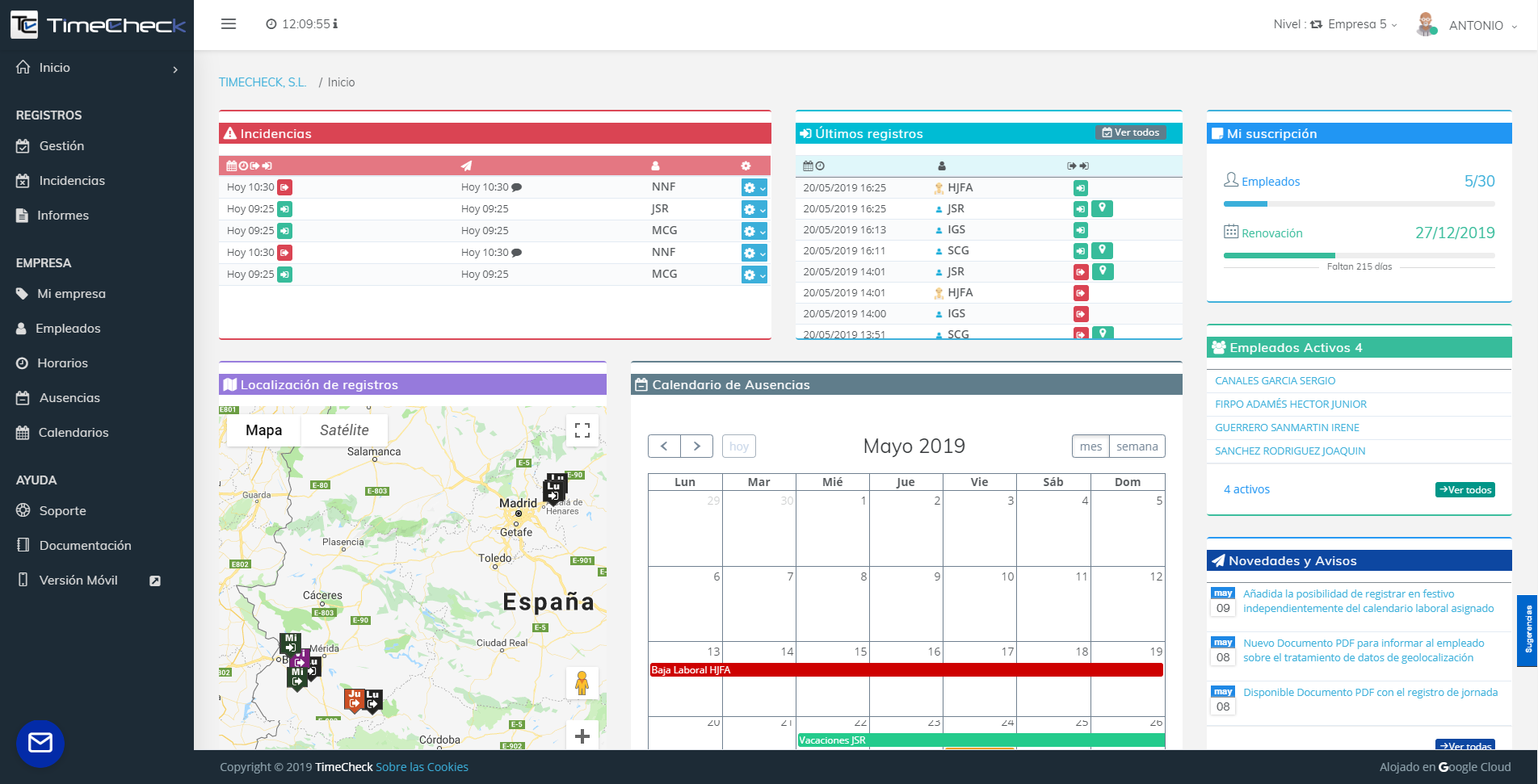
Task: Click the hamburger menu icon in header
Action: pyautogui.click(x=229, y=24)
